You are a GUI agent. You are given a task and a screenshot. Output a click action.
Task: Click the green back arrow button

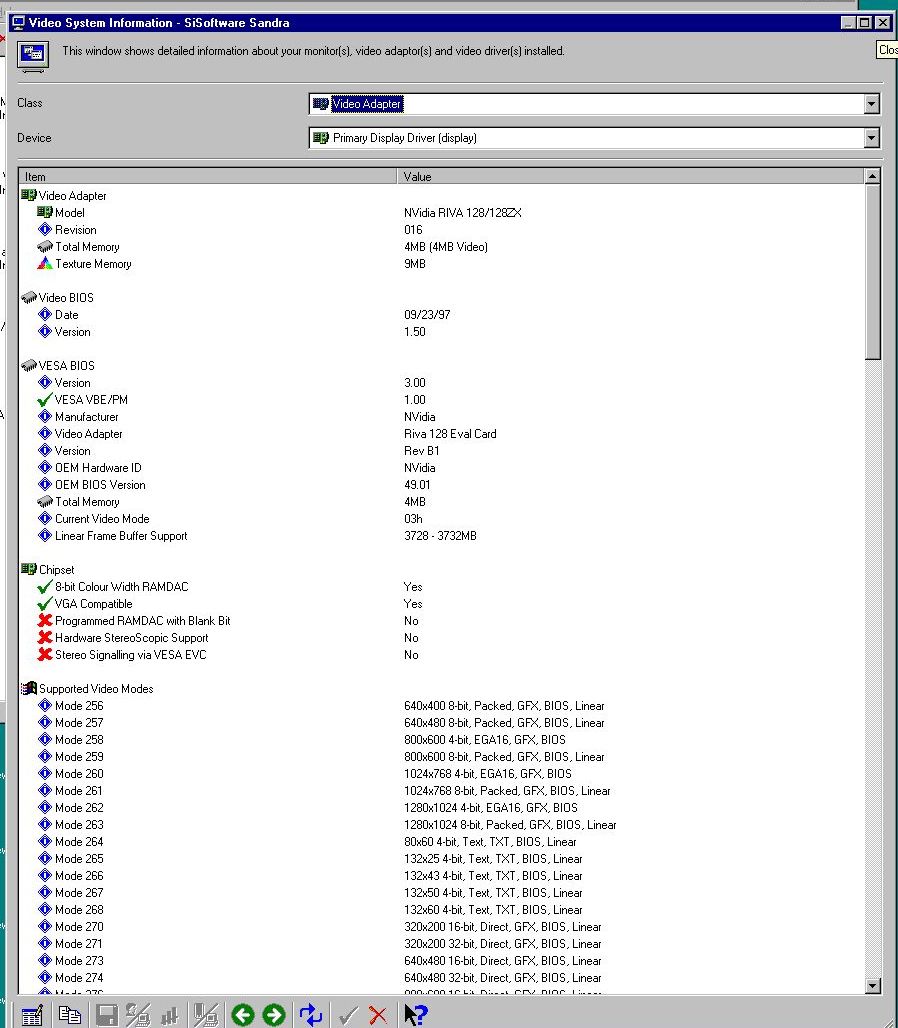pos(243,1016)
